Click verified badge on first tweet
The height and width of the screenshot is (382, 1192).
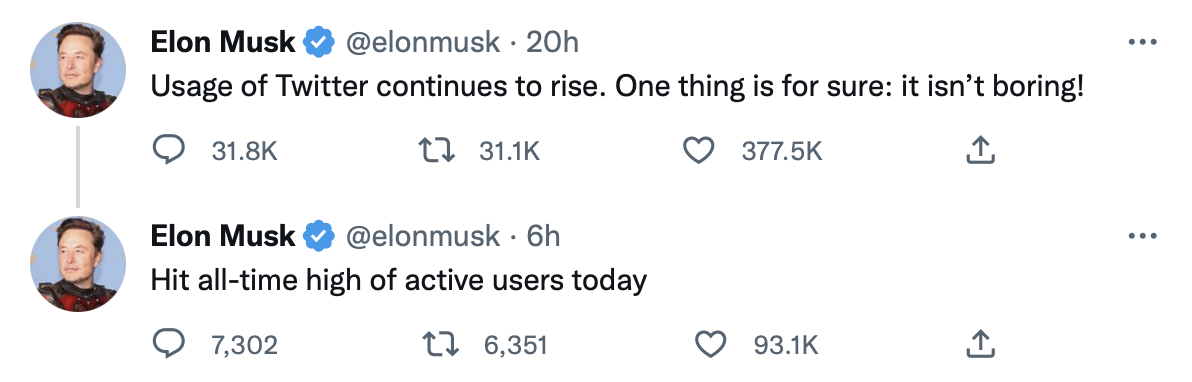[320, 43]
